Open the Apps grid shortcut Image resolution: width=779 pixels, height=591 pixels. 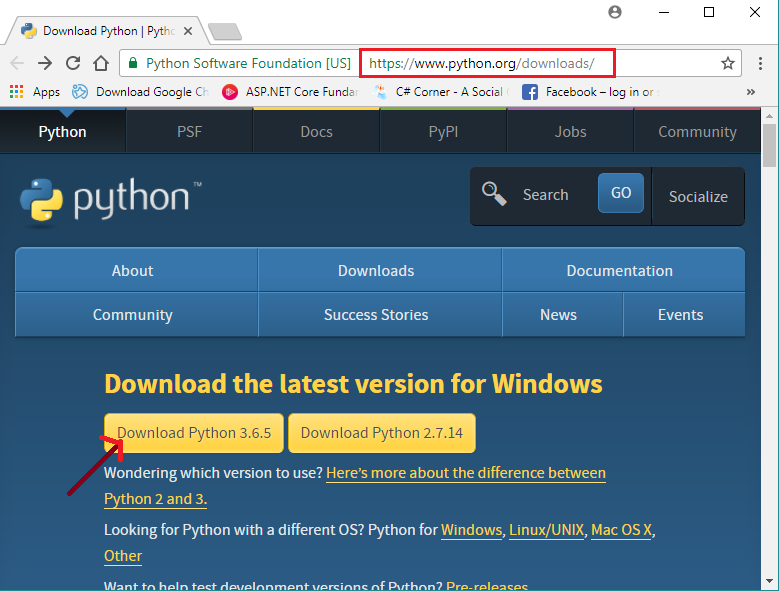35,92
